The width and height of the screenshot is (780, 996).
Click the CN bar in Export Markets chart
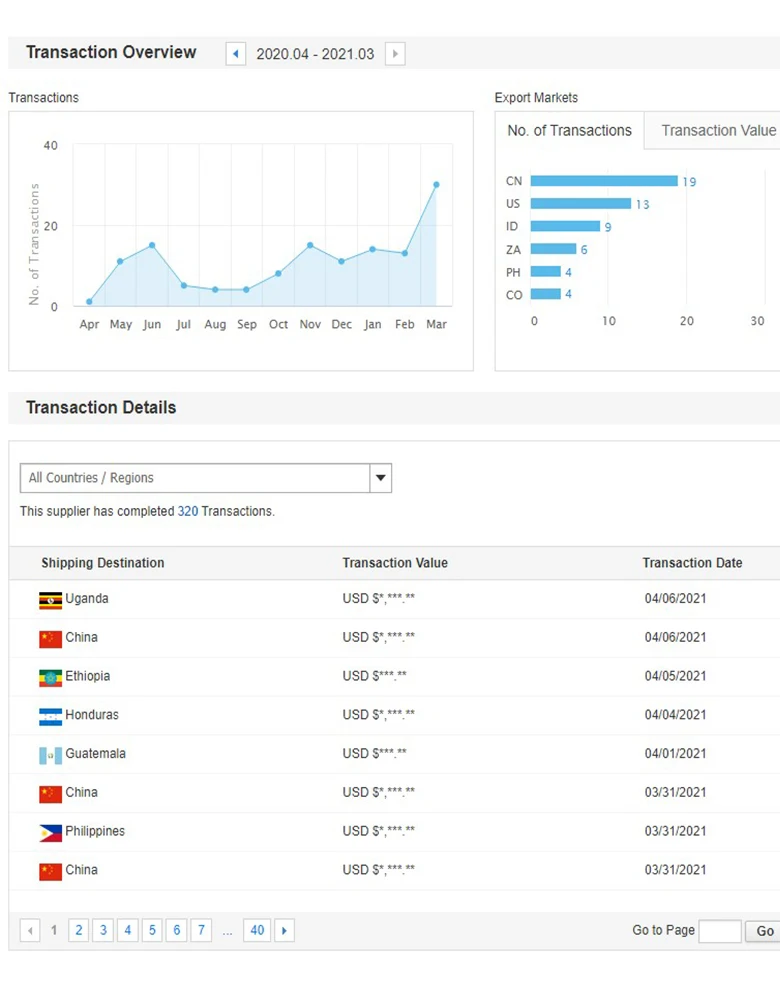603,181
